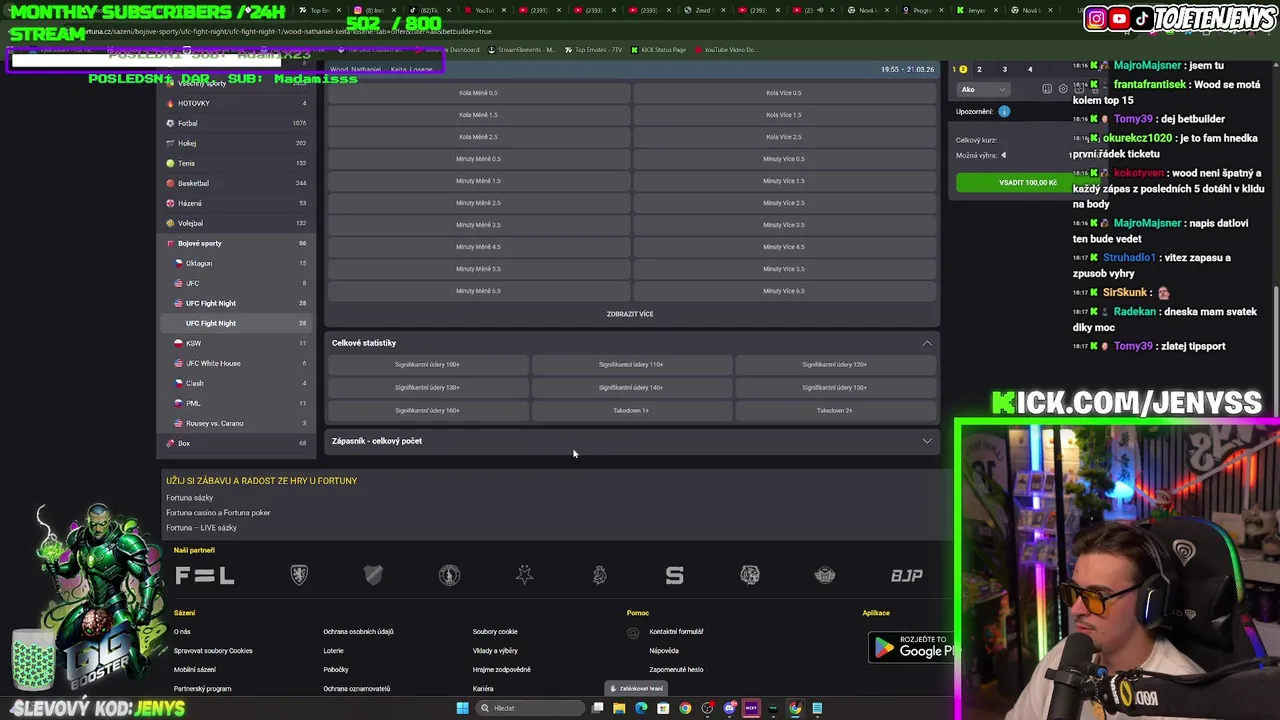Click VSADIT 100,00 Kč button
This screenshot has height=720, width=1280.
pyautogui.click(x=1027, y=183)
